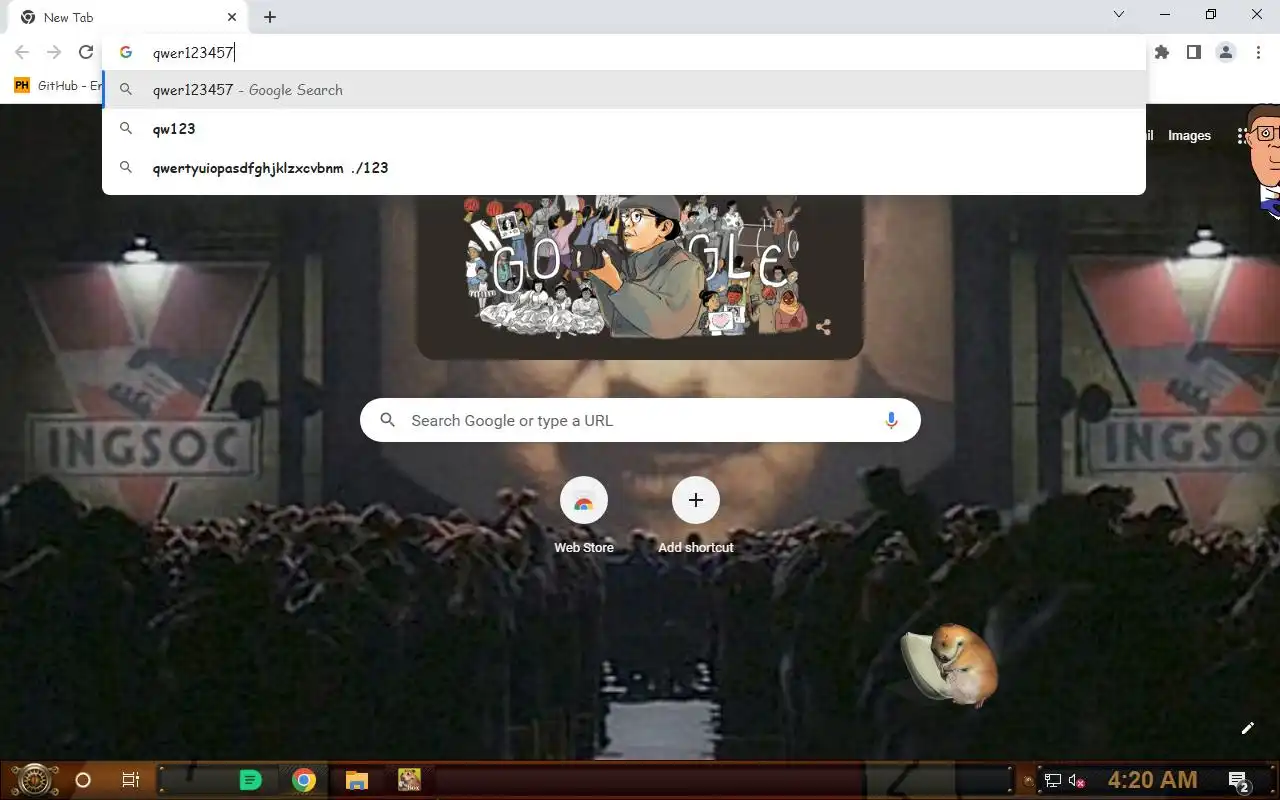Share the Google Doodle

point(823,327)
